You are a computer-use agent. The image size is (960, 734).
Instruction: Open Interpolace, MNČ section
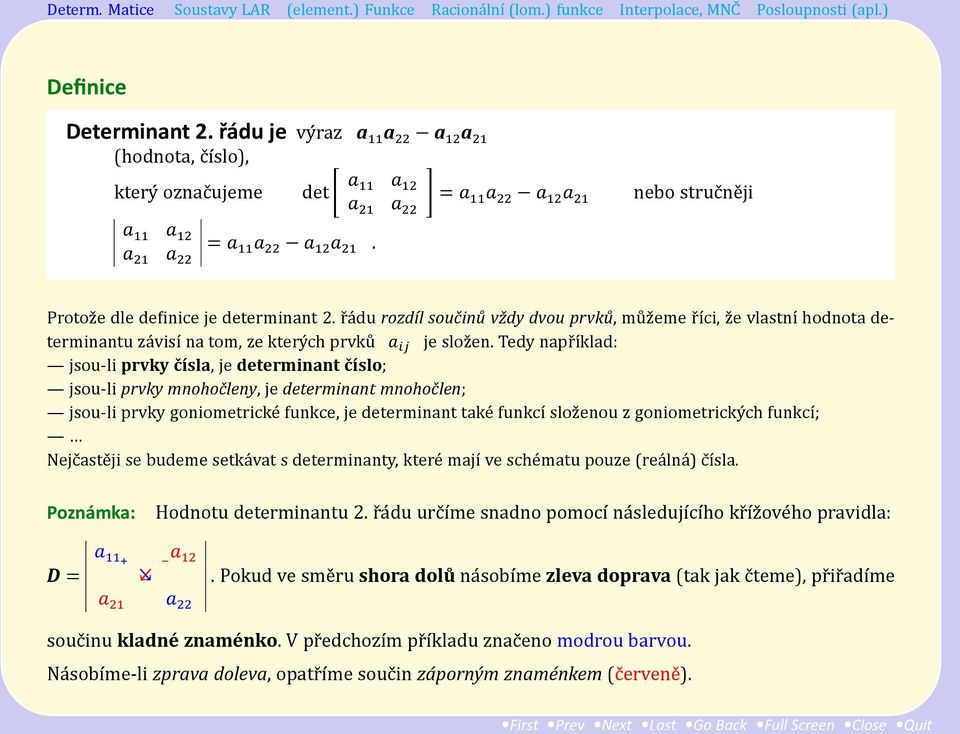680,10
